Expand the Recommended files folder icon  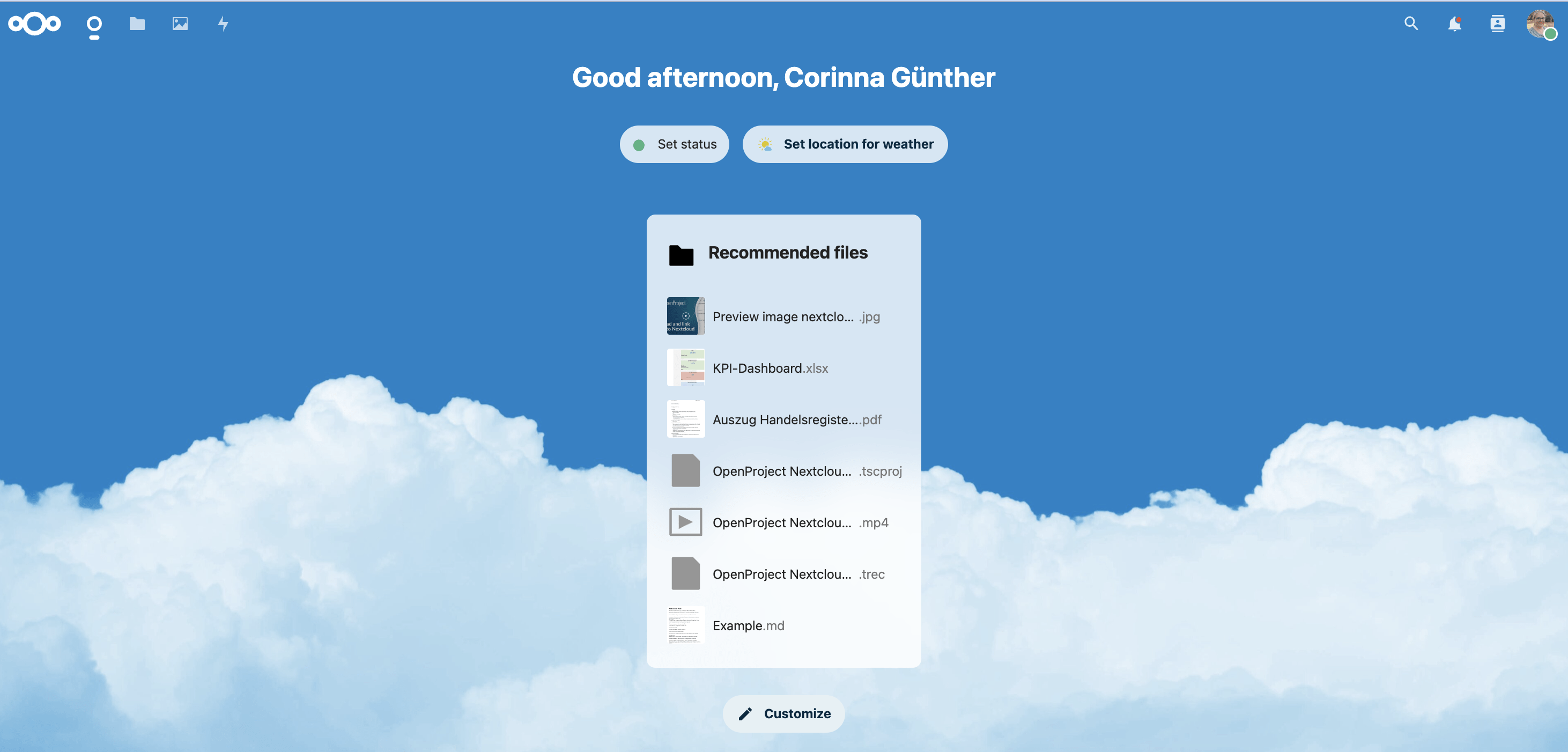[x=681, y=253]
